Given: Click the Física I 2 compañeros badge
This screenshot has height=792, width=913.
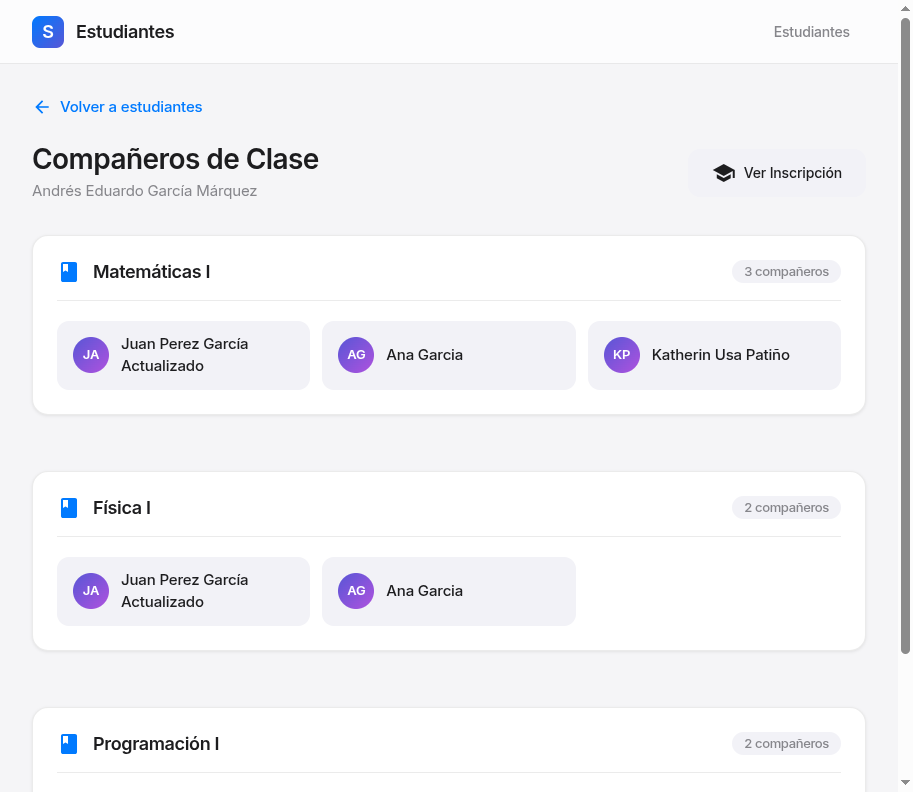Looking at the screenshot, I should [x=786, y=508].
